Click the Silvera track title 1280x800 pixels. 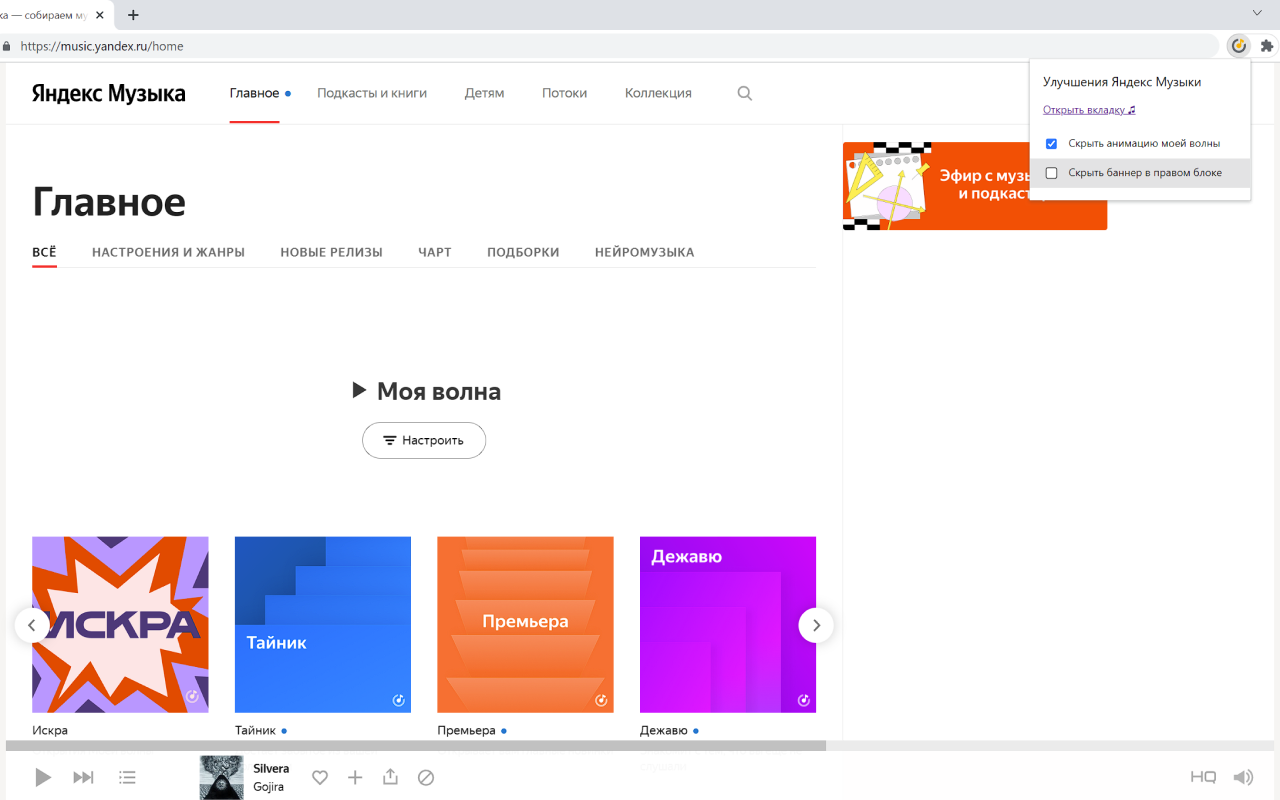271,769
